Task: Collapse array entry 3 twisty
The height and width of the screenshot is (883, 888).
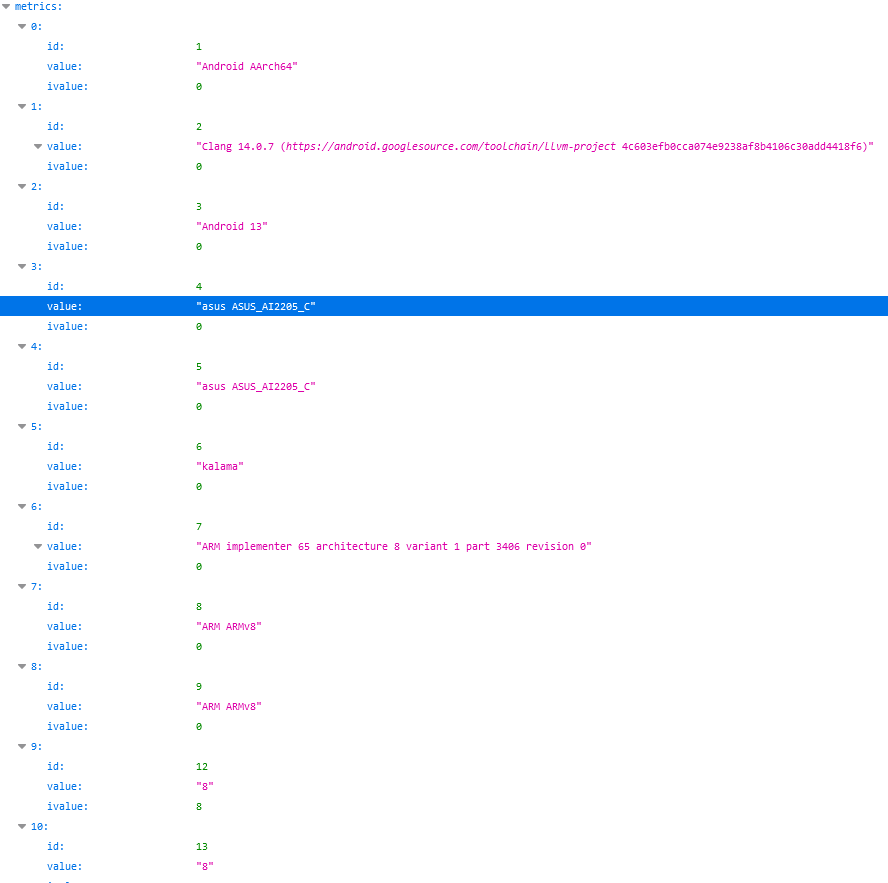Action: click(x=22, y=266)
